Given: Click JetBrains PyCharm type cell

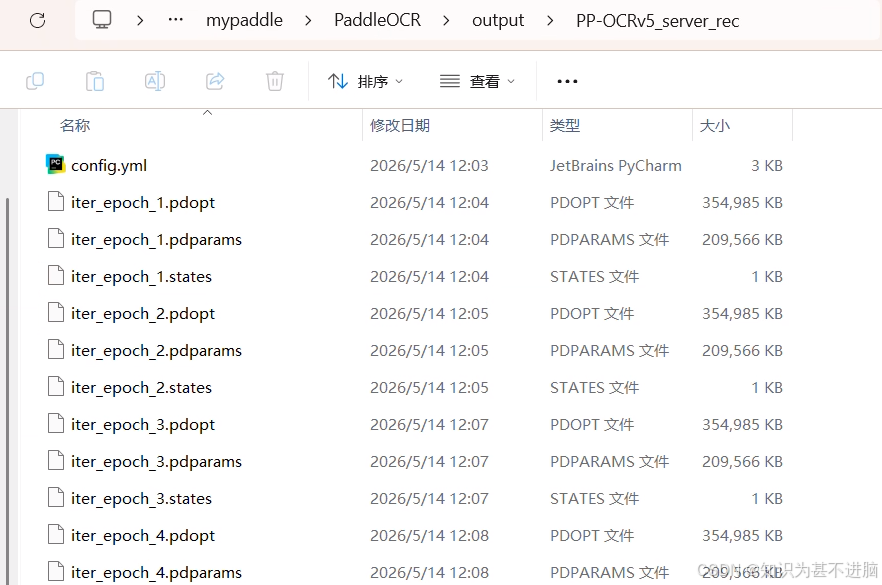Looking at the screenshot, I should (x=615, y=165).
